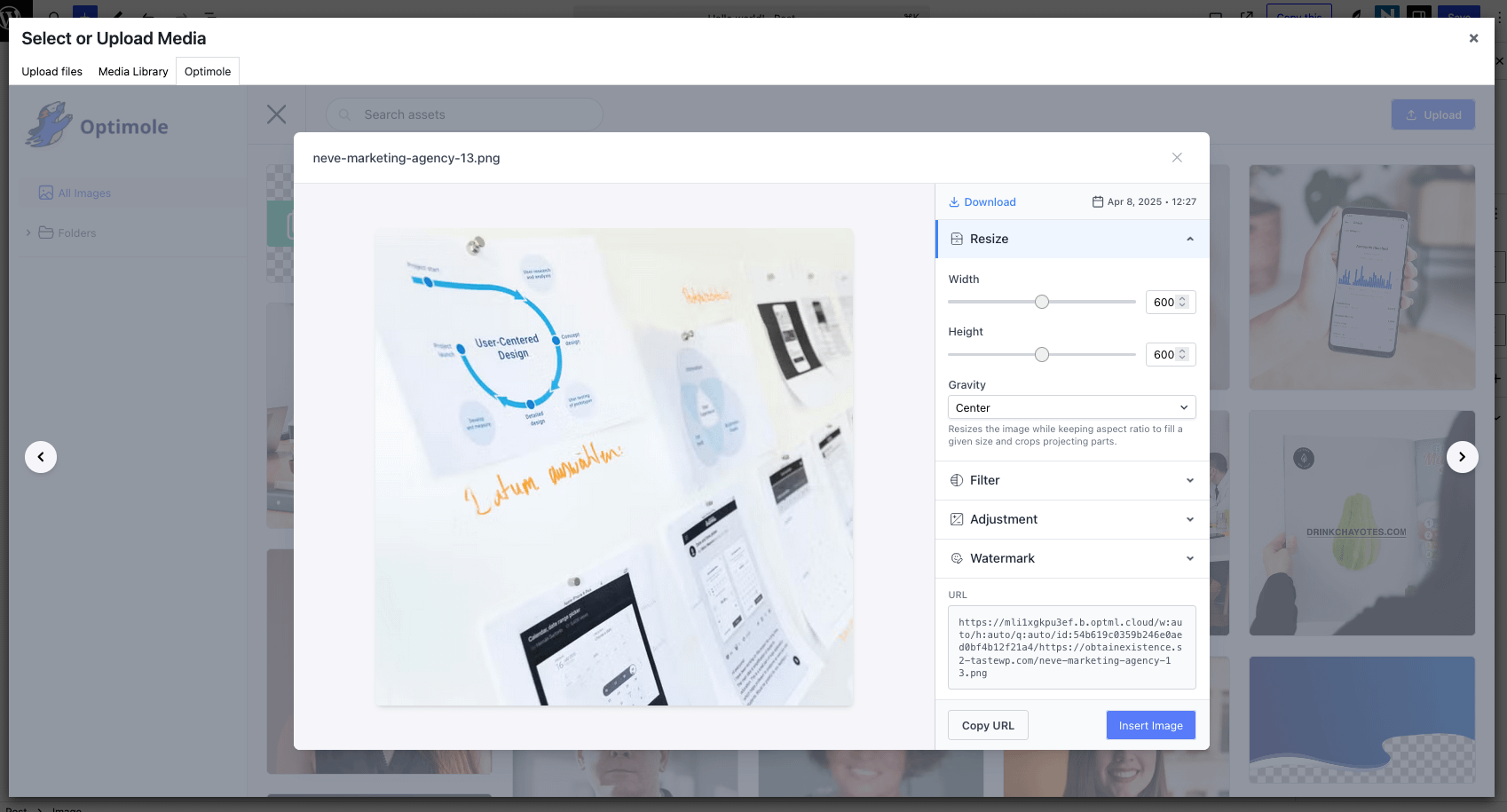Open the Gravity dropdown set to Center
This screenshot has height=812, width=1507.
tap(1071, 408)
